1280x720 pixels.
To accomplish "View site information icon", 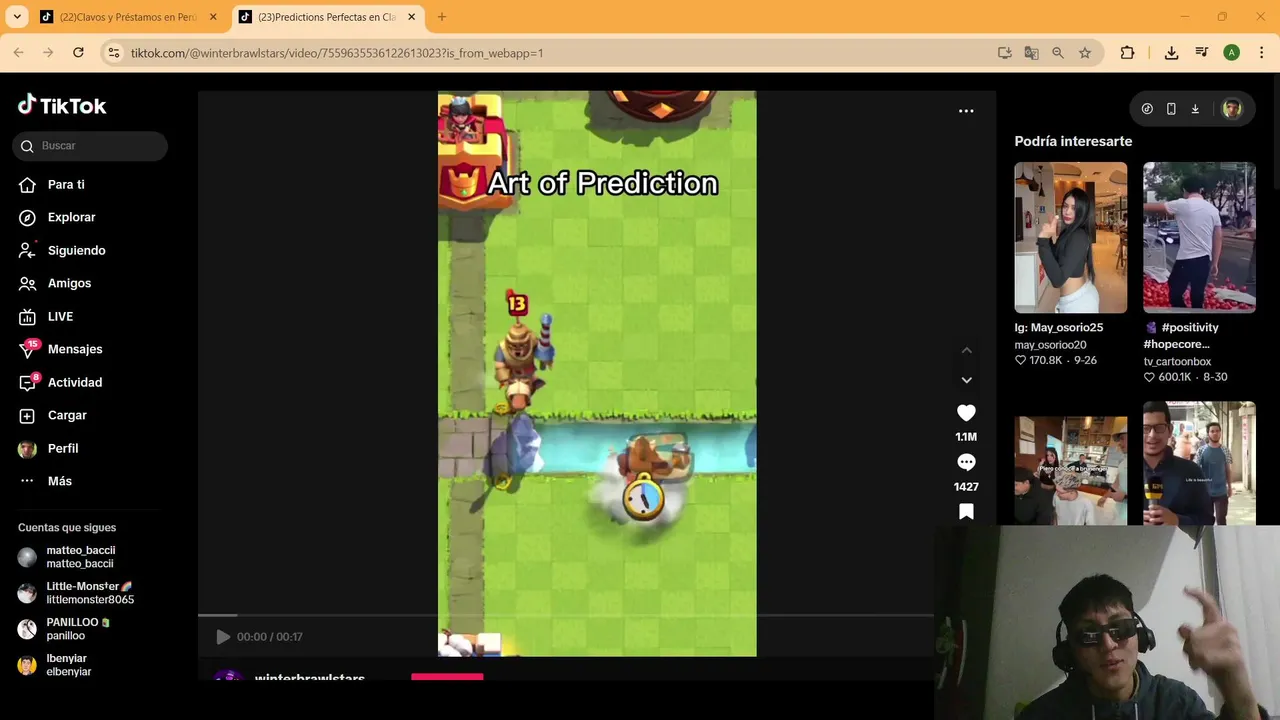I will [114, 53].
